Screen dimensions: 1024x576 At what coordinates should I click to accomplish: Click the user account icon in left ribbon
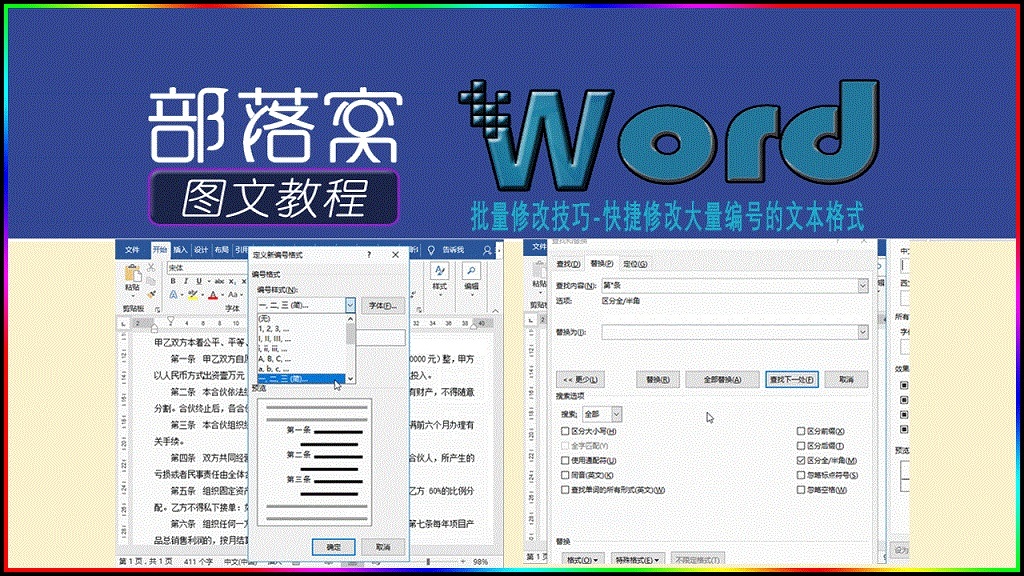tap(487, 250)
